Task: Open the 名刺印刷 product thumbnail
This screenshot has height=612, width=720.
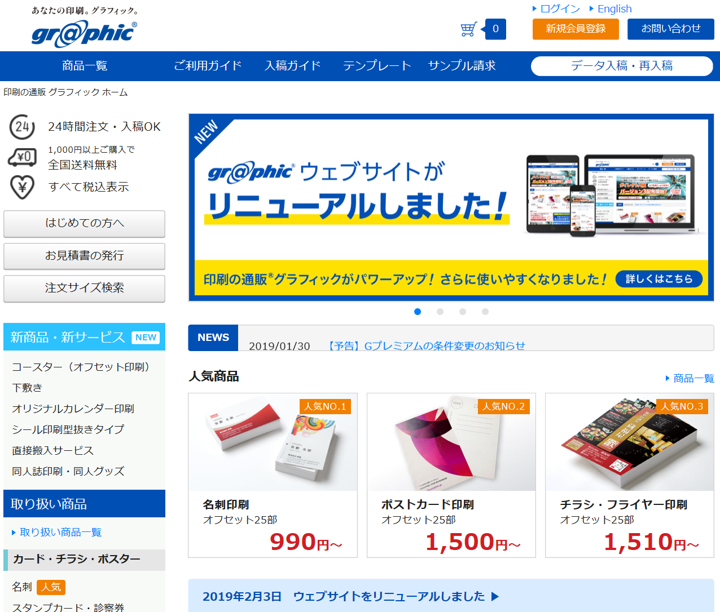Action: (273, 442)
